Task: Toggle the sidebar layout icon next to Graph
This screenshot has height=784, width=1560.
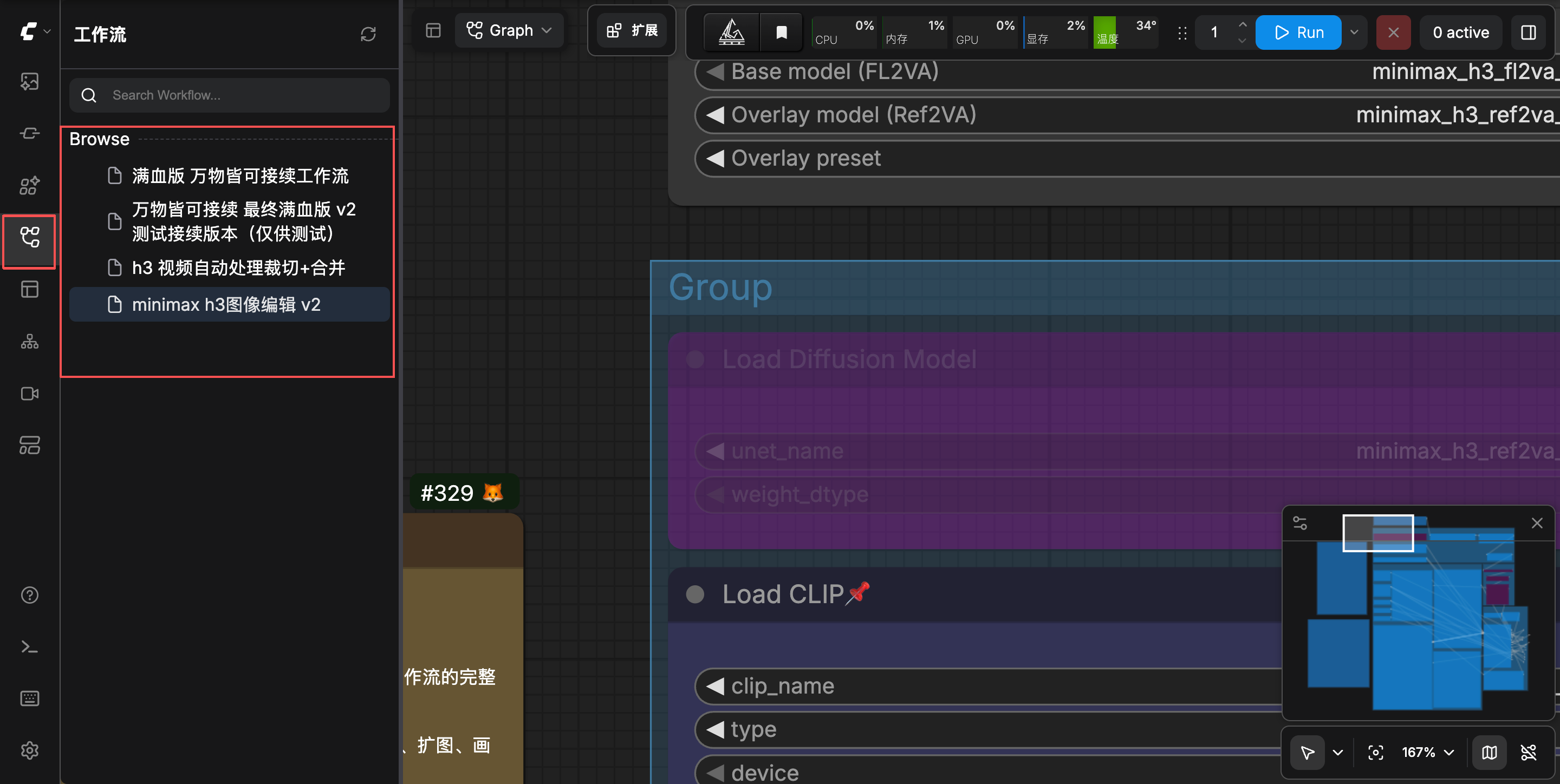Action: coord(433,30)
